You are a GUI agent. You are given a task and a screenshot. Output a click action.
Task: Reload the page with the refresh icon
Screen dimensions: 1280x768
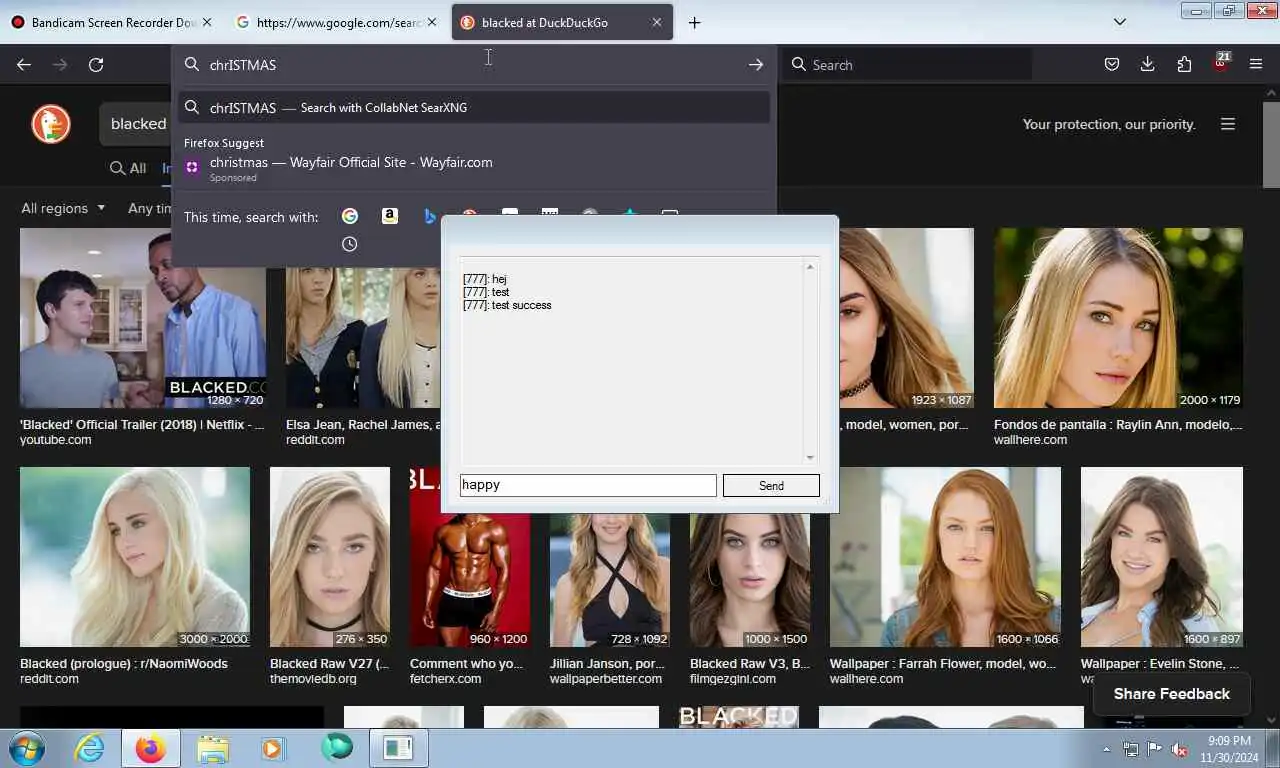click(96, 64)
